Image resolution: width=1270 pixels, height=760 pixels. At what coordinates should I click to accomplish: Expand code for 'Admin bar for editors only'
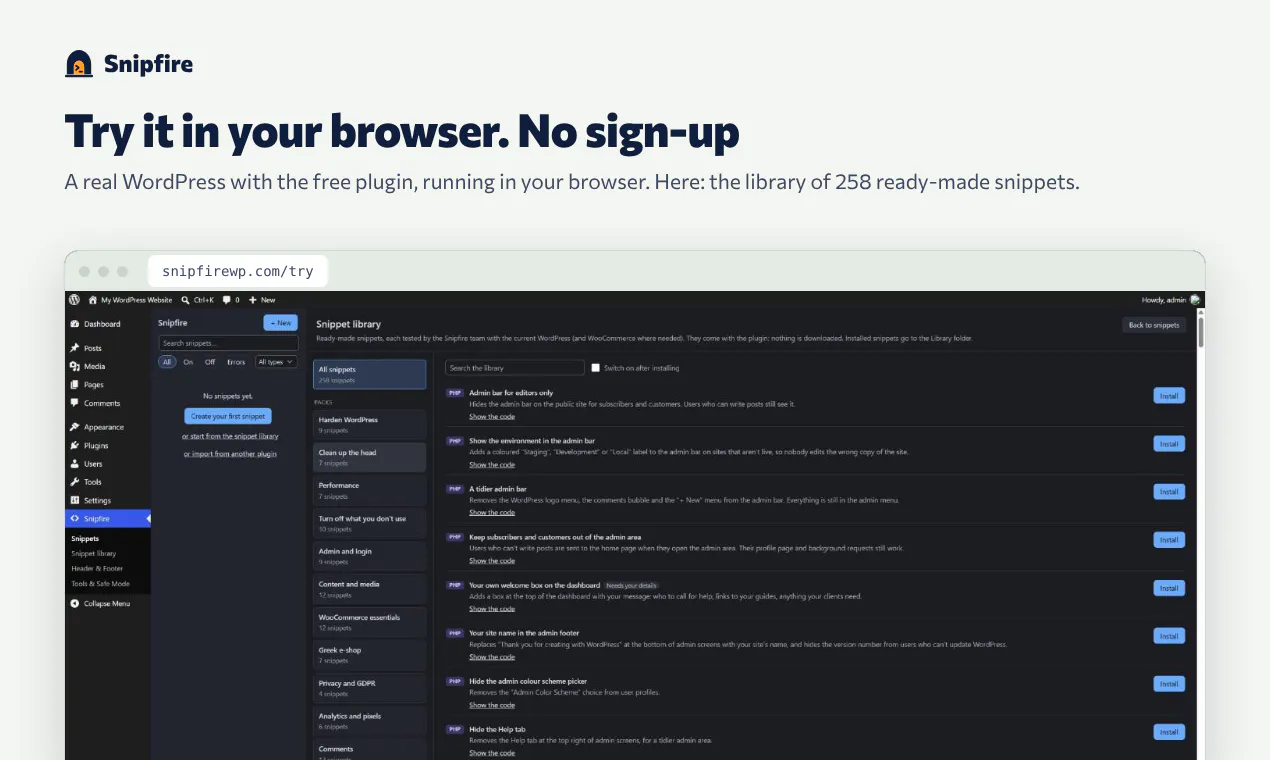click(492, 417)
